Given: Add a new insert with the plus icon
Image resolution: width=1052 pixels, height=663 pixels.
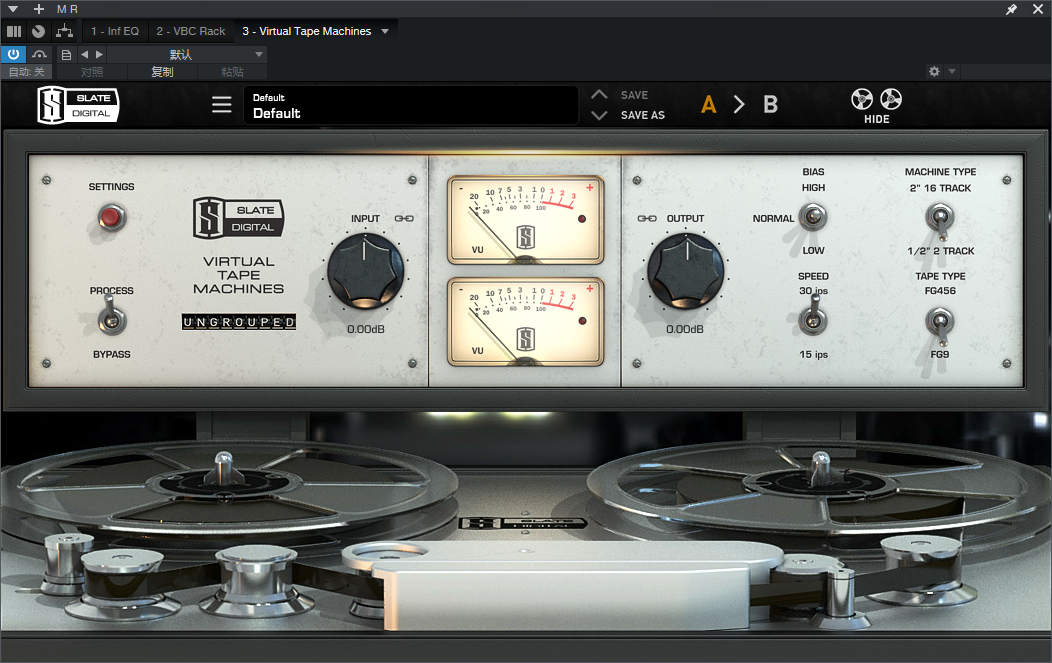Looking at the screenshot, I should click(39, 9).
